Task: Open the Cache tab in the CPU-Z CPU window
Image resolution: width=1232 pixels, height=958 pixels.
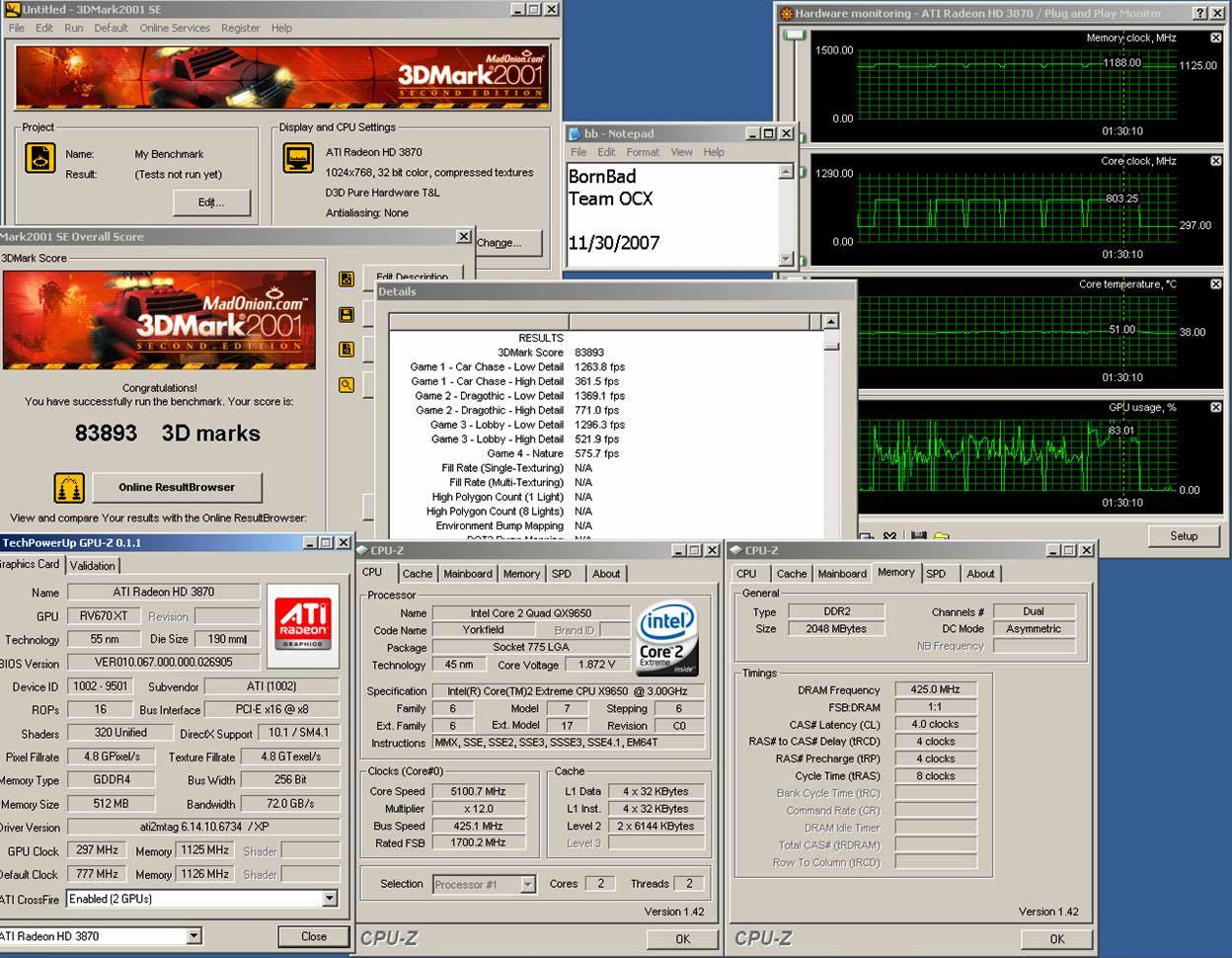Action: pyautogui.click(x=417, y=574)
